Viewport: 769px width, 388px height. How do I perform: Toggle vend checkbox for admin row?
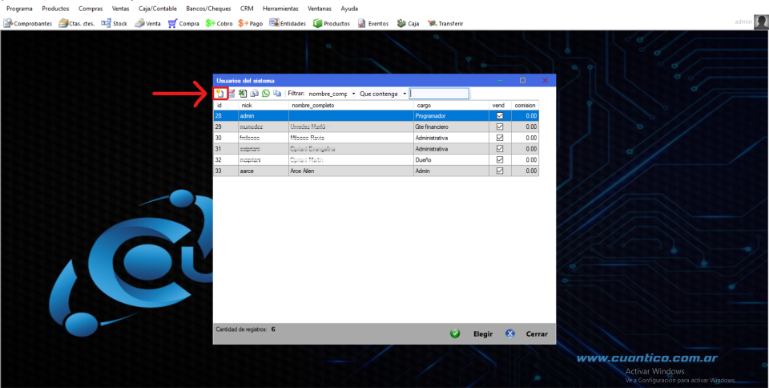click(500, 116)
